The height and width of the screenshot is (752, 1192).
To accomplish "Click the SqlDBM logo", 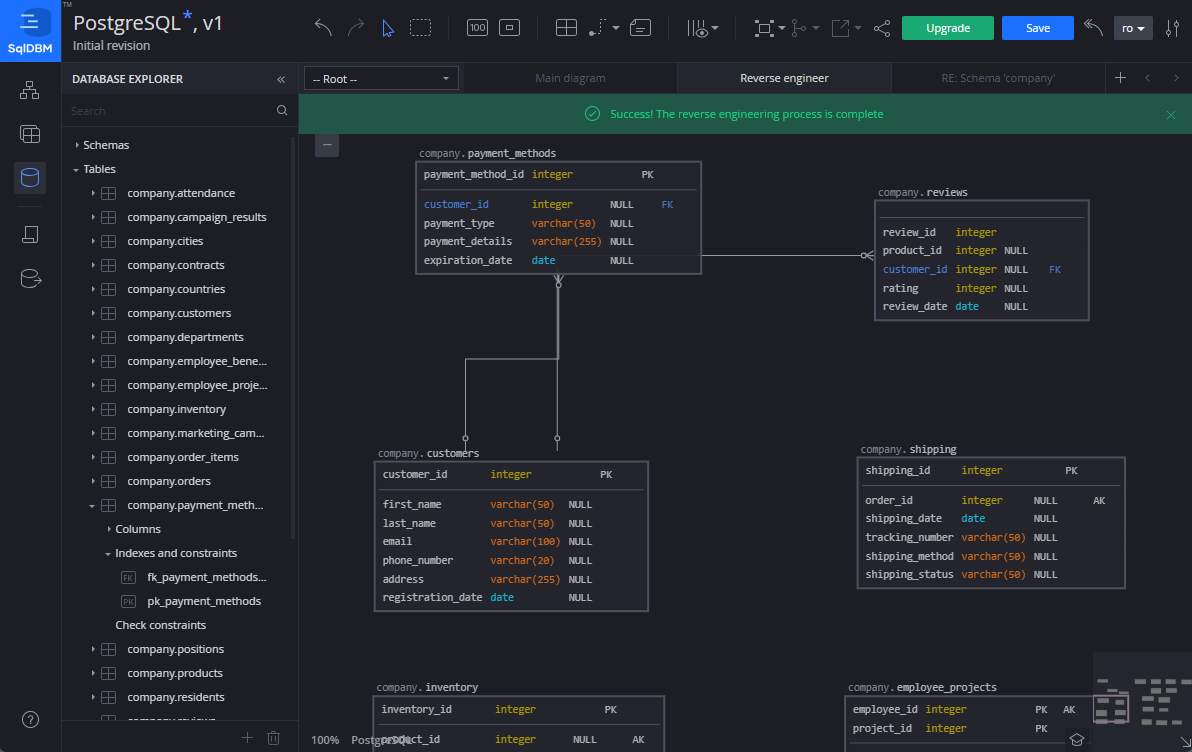I will coord(30,30).
